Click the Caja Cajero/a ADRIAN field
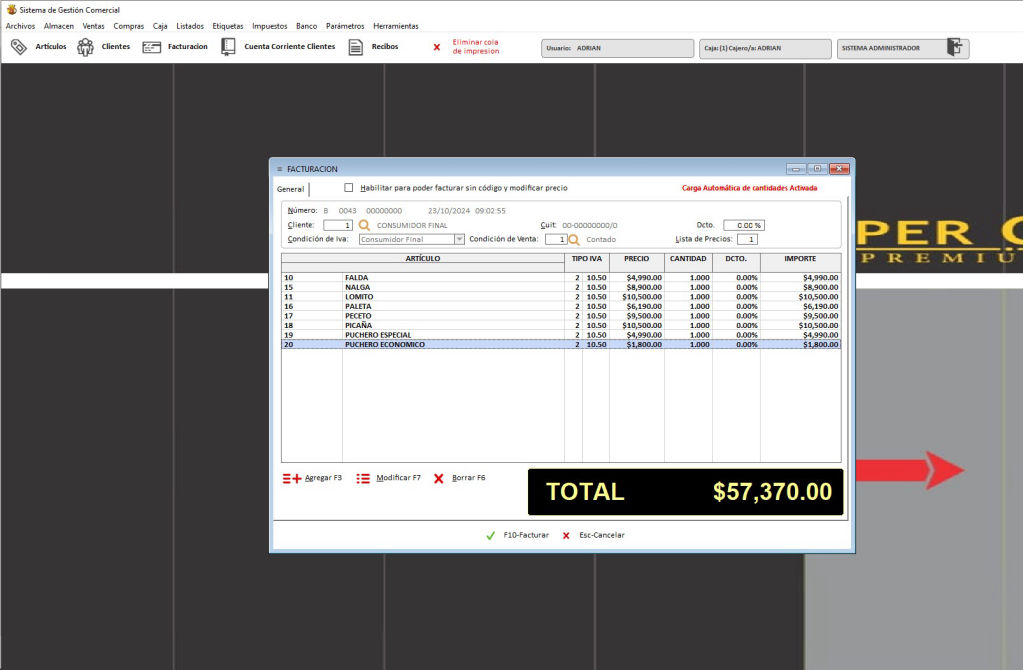Viewport: 1023px width, 670px height. pyautogui.click(x=765, y=48)
